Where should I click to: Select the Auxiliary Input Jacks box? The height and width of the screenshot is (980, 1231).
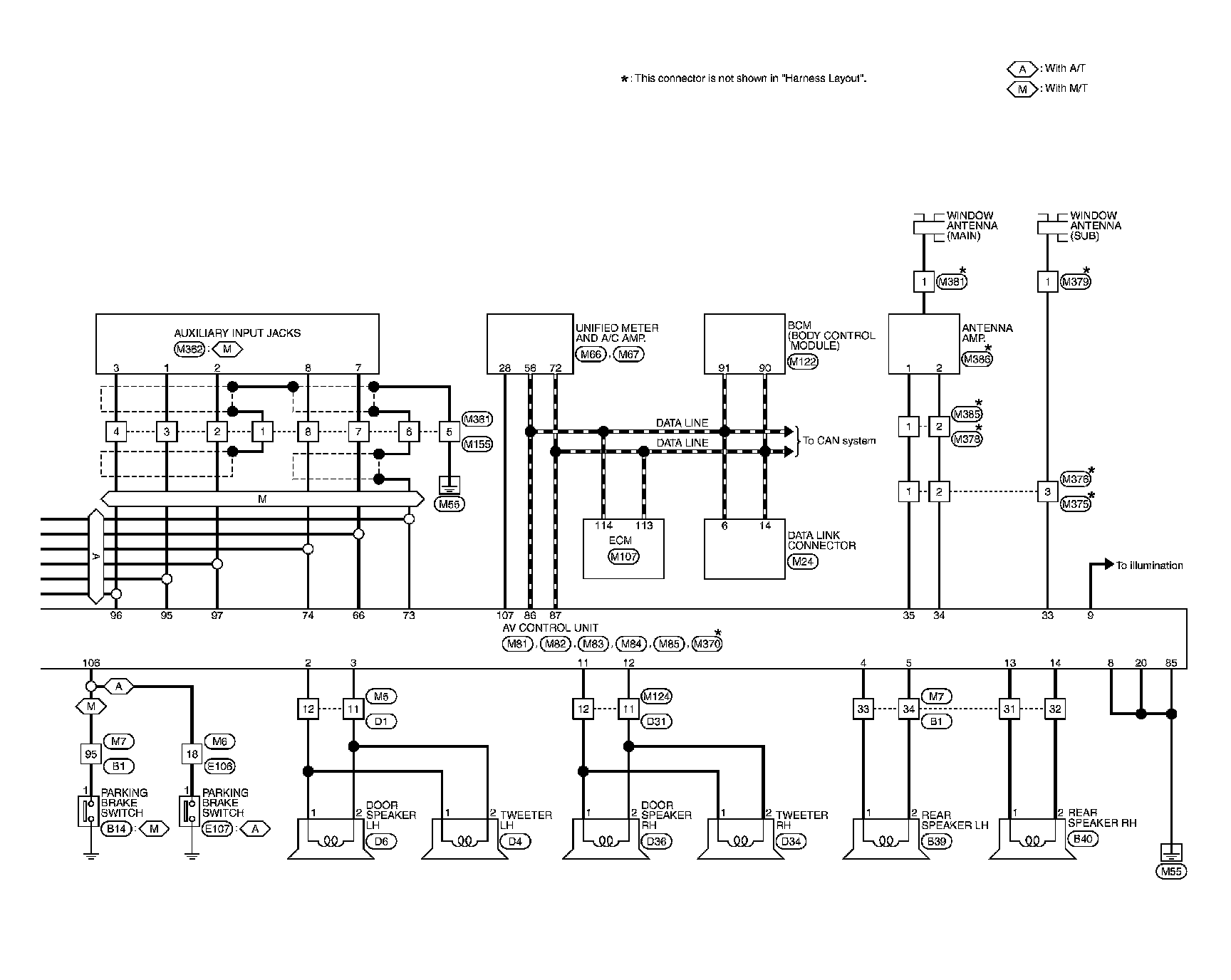pyautogui.click(x=237, y=343)
